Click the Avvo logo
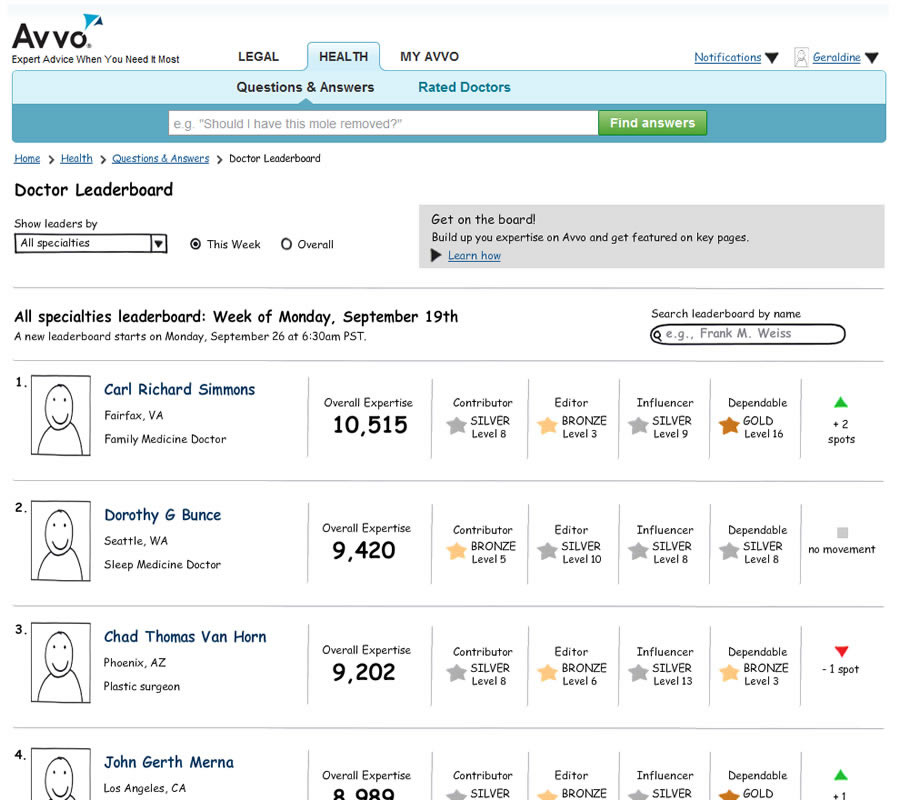The width and height of the screenshot is (900, 800). tap(57, 32)
